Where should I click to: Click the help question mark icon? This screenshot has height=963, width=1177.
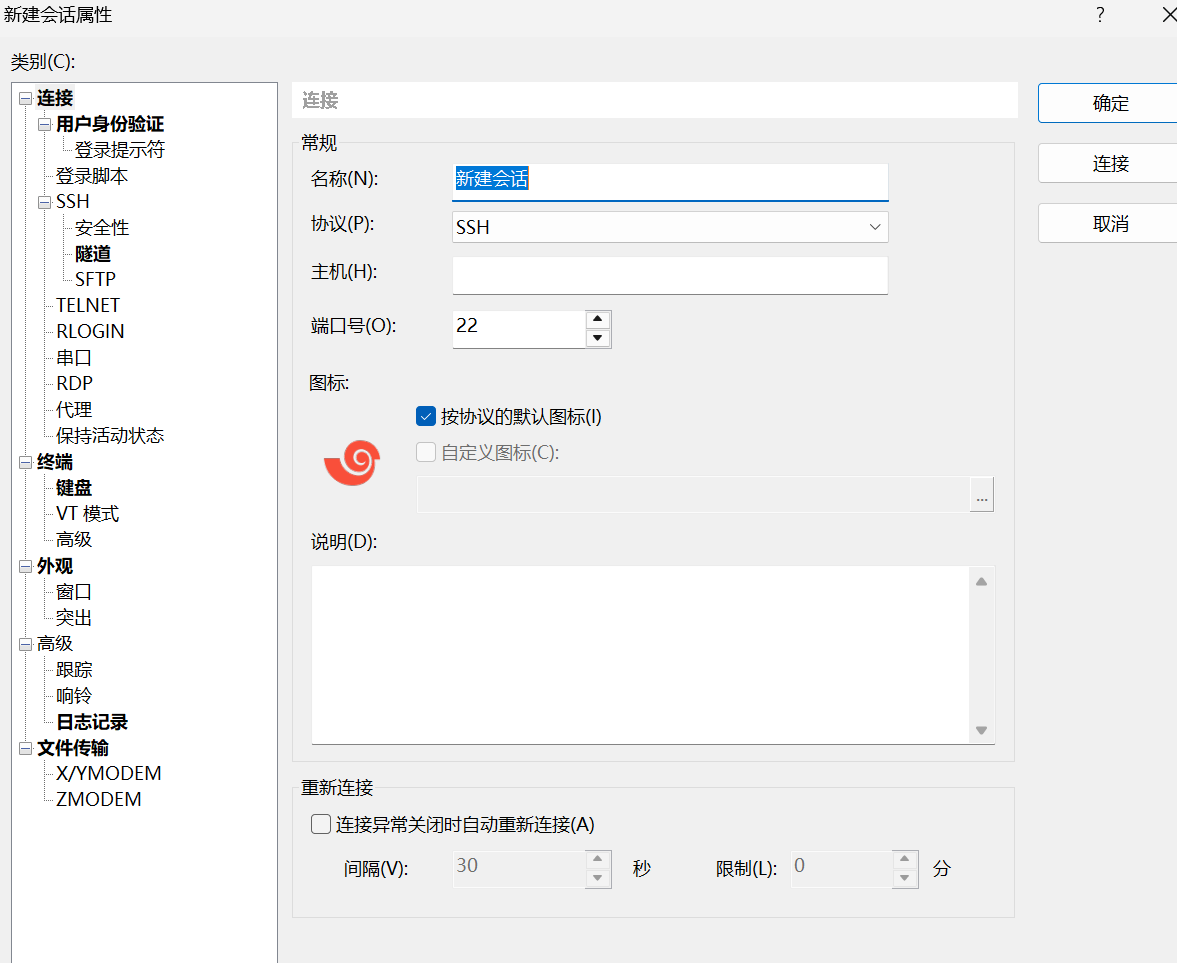point(1100,15)
